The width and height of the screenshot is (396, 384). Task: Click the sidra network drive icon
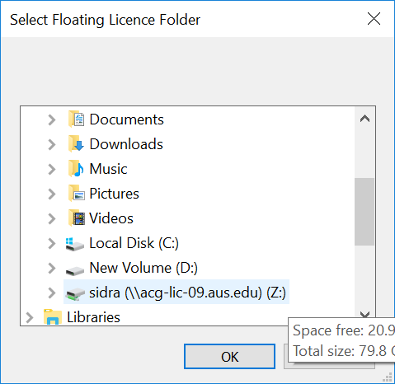(x=75, y=293)
